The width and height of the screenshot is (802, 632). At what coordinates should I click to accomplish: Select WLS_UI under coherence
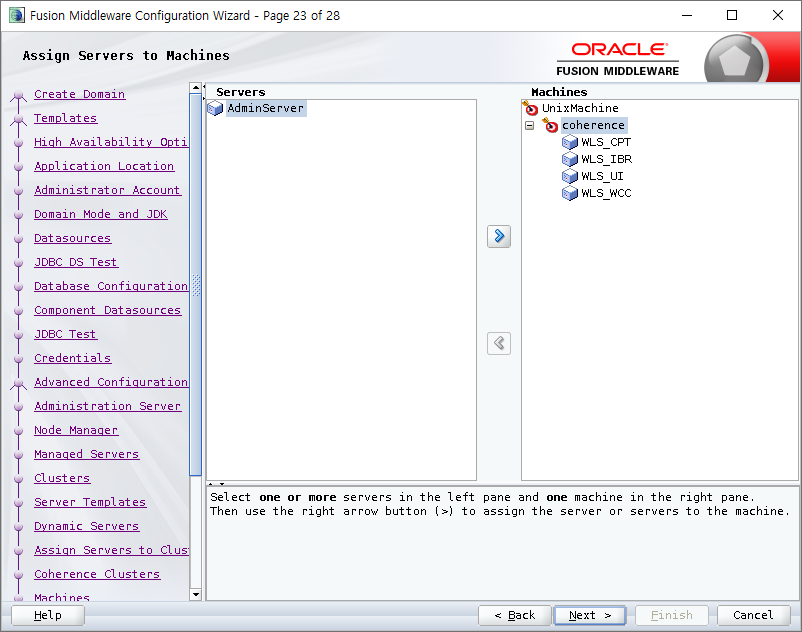(x=603, y=176)
